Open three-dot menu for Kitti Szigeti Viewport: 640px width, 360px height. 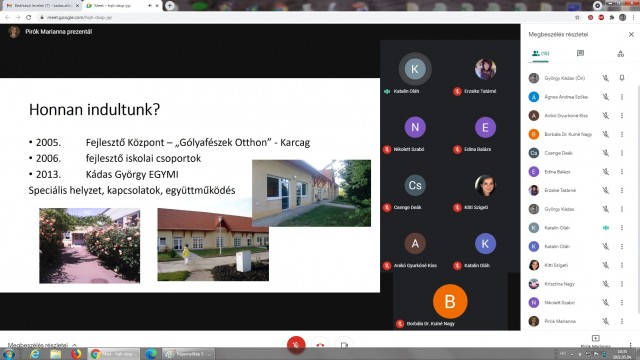(x=622, y=265)
